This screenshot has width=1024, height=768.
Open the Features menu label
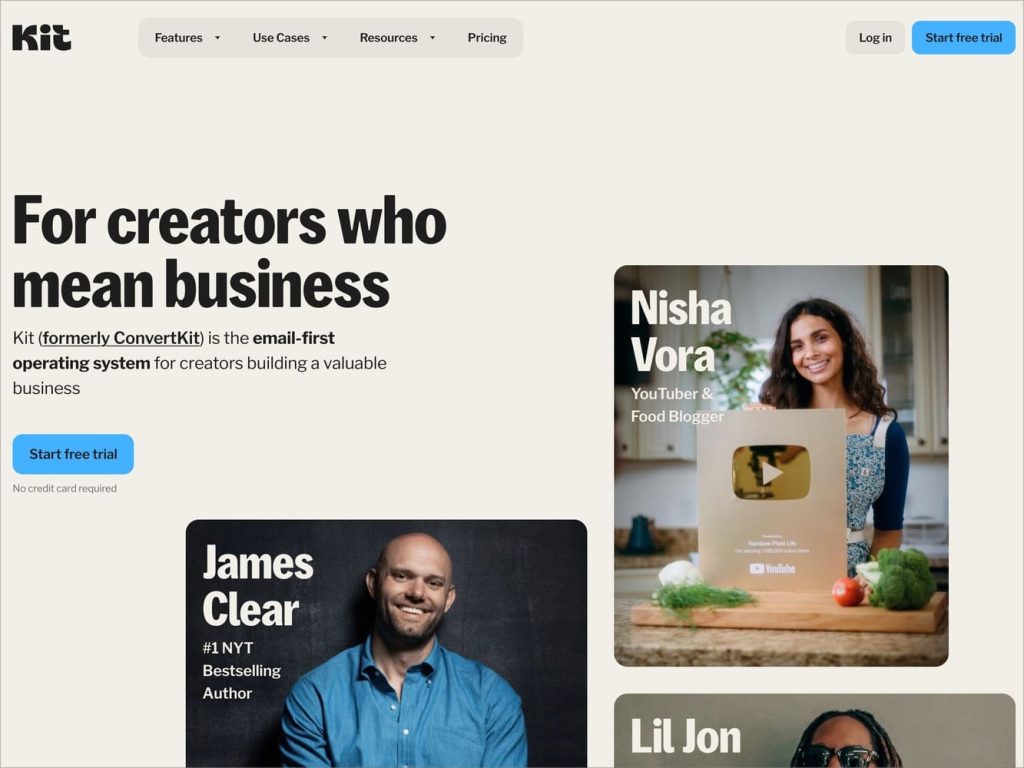click(178, 38)
